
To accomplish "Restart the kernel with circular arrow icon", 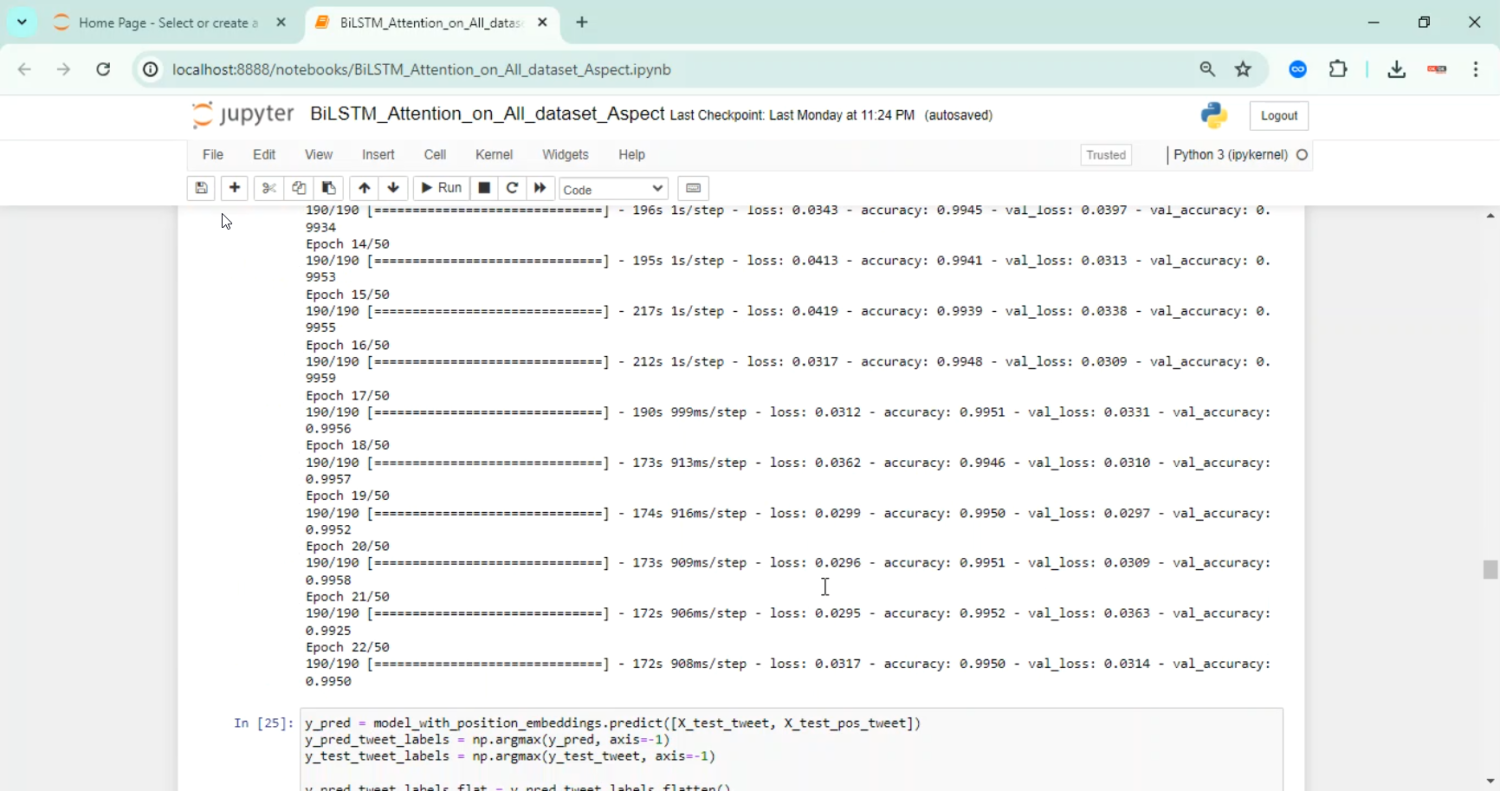I will (x=512, y=188).
